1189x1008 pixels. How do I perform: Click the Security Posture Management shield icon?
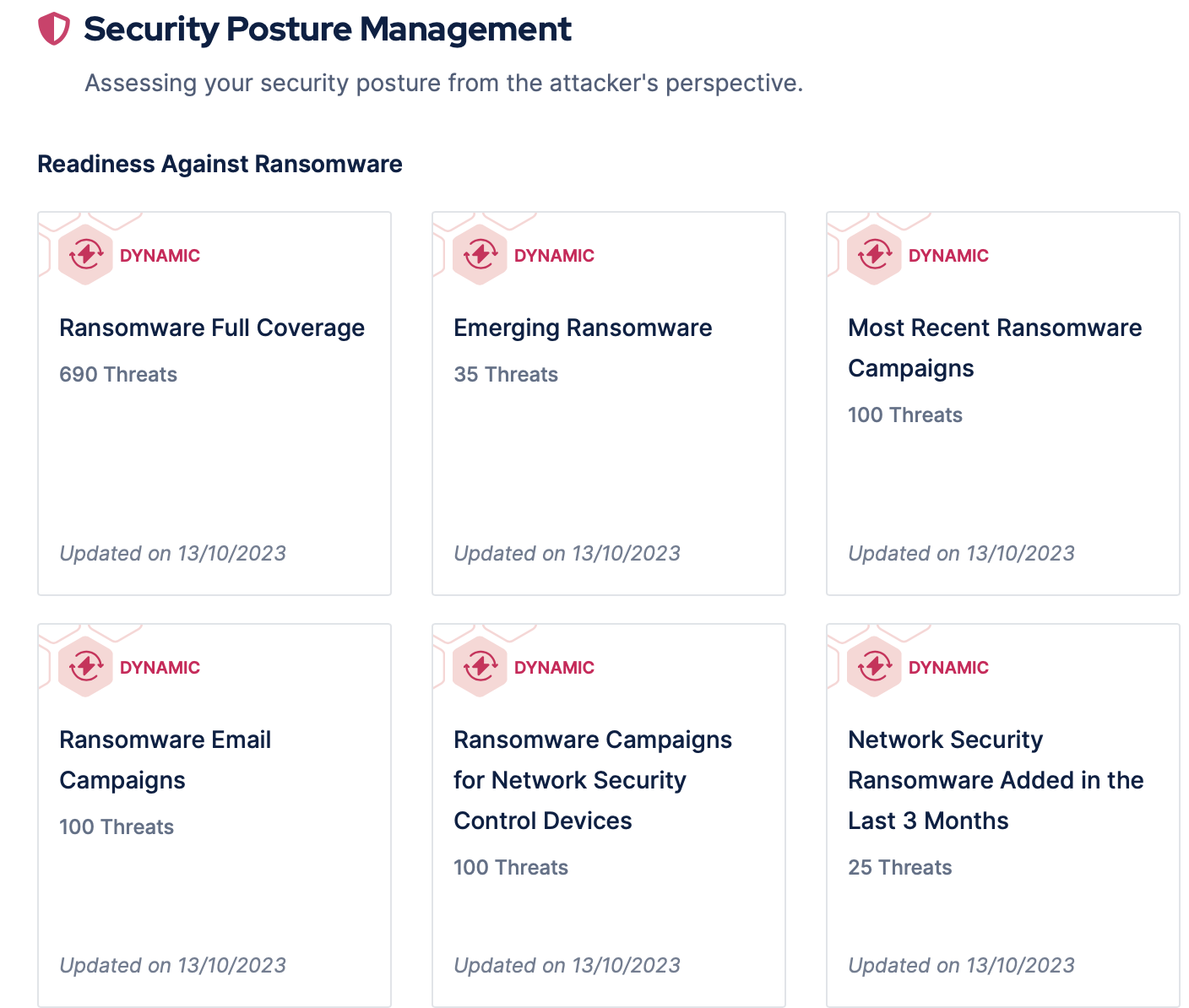[x=54, y=30]
